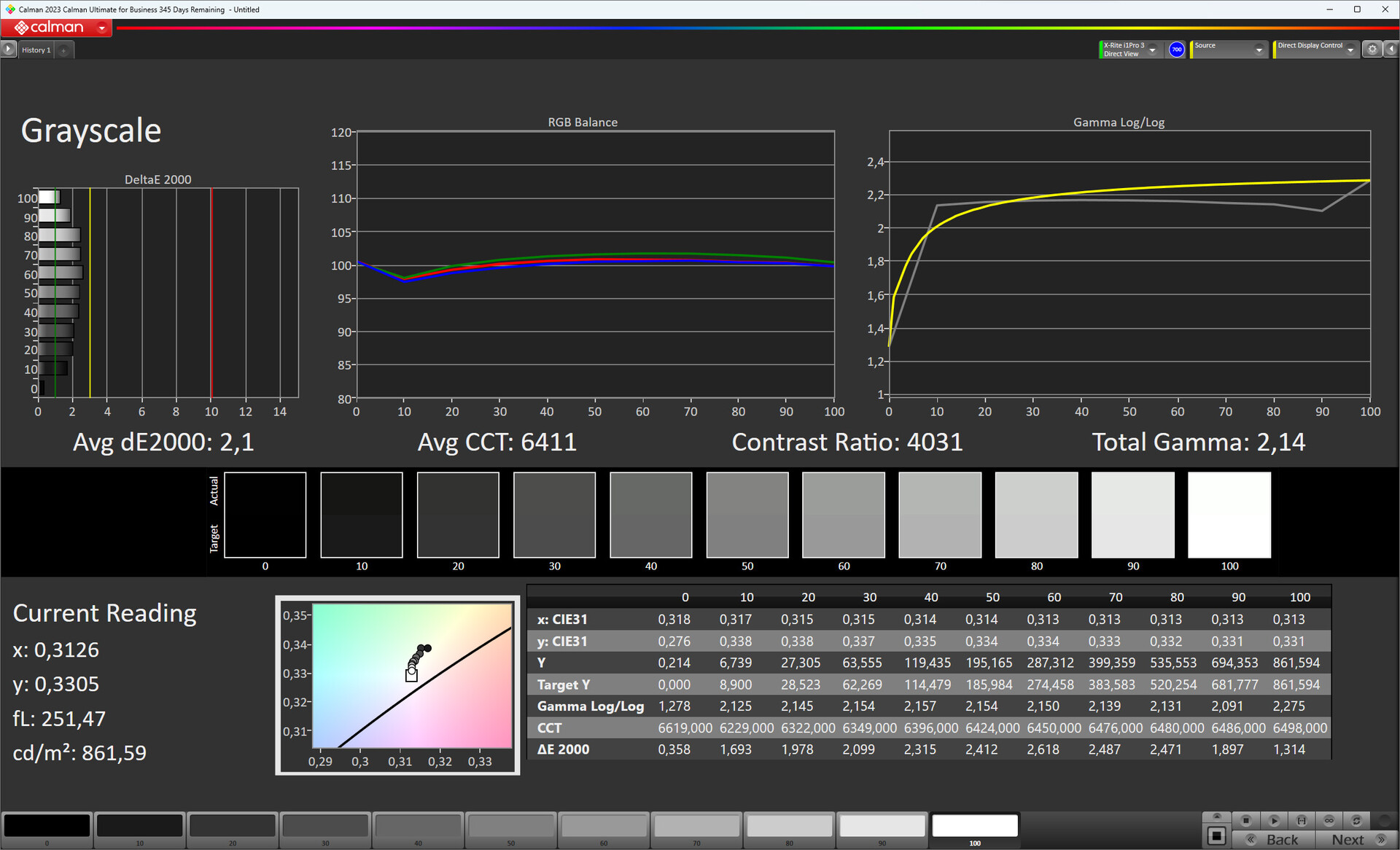Click the play read-series icon
Screen dimensions: 1400x850
(x=1274, y=821)
